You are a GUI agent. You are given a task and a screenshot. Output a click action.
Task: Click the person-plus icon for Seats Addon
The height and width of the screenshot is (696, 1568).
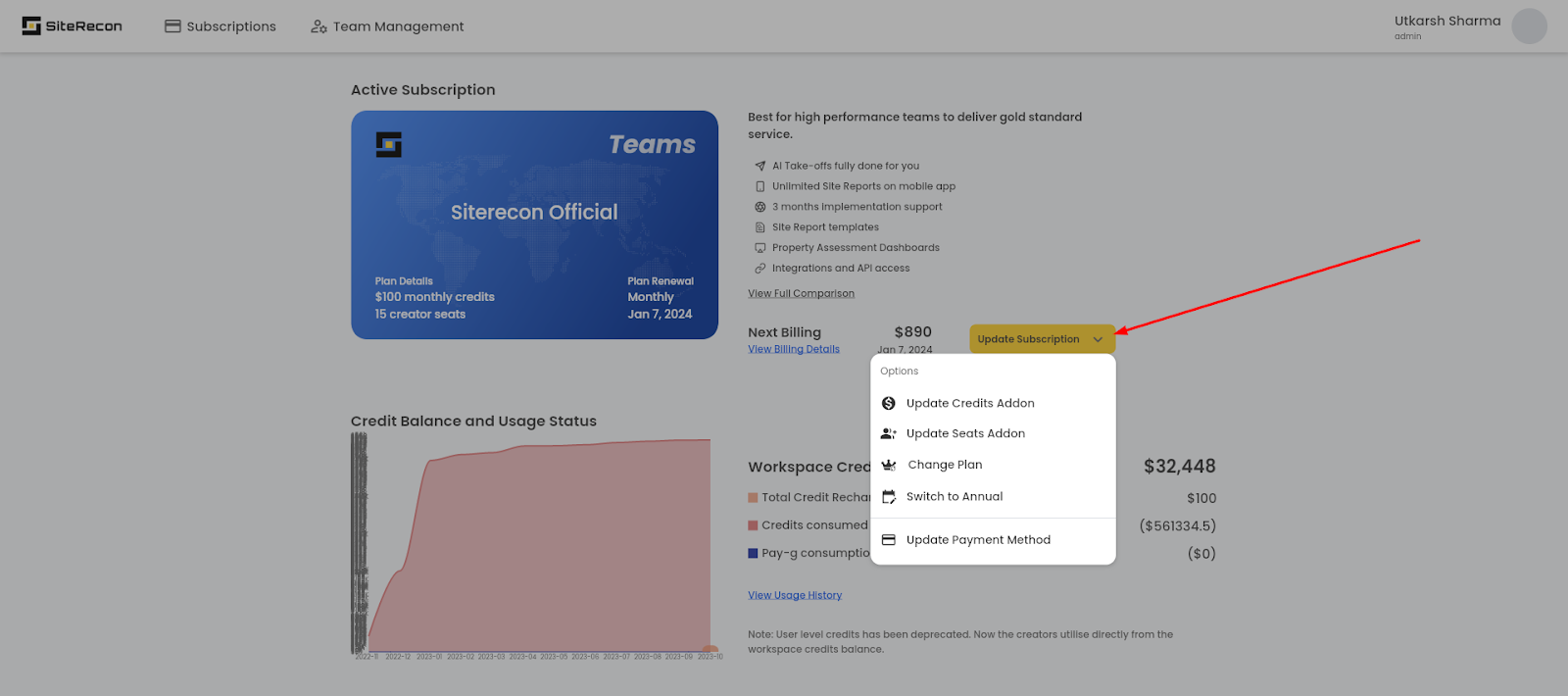click(x=889, y=433)
